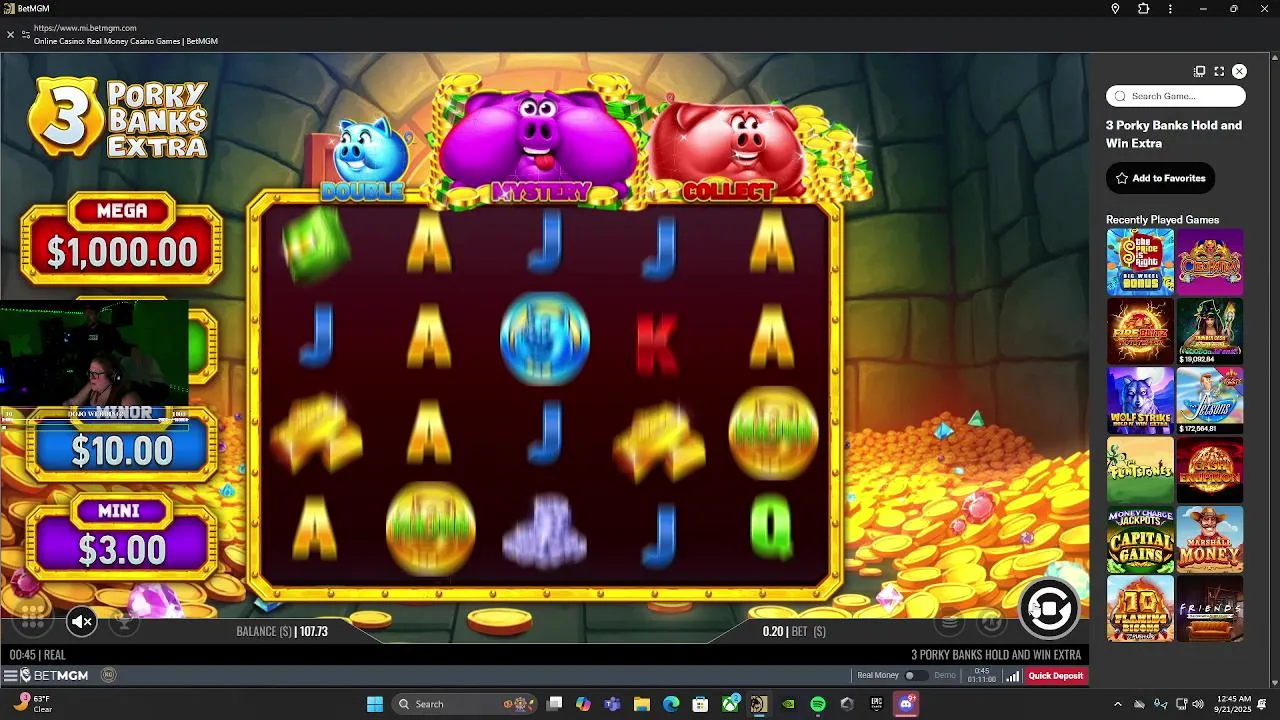Open the Friends game thumbnail
This screenshot has height=720, width=1280.
(1210, 608)
